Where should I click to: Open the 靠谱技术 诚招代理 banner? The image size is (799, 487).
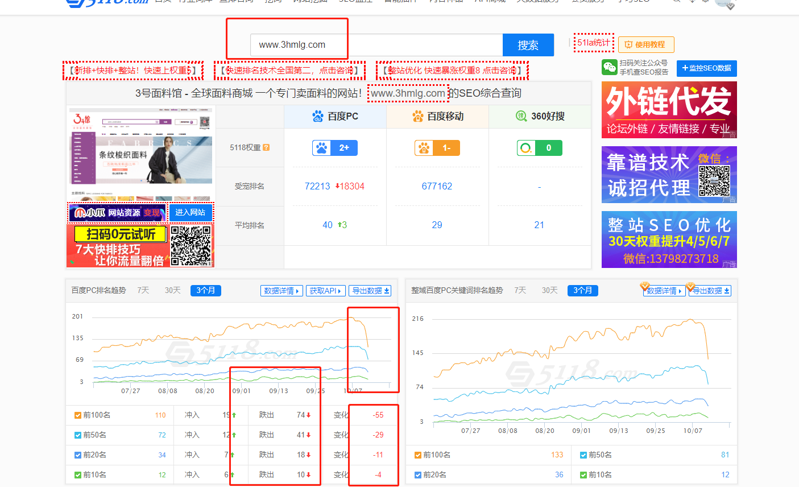[x=669, y=175]
